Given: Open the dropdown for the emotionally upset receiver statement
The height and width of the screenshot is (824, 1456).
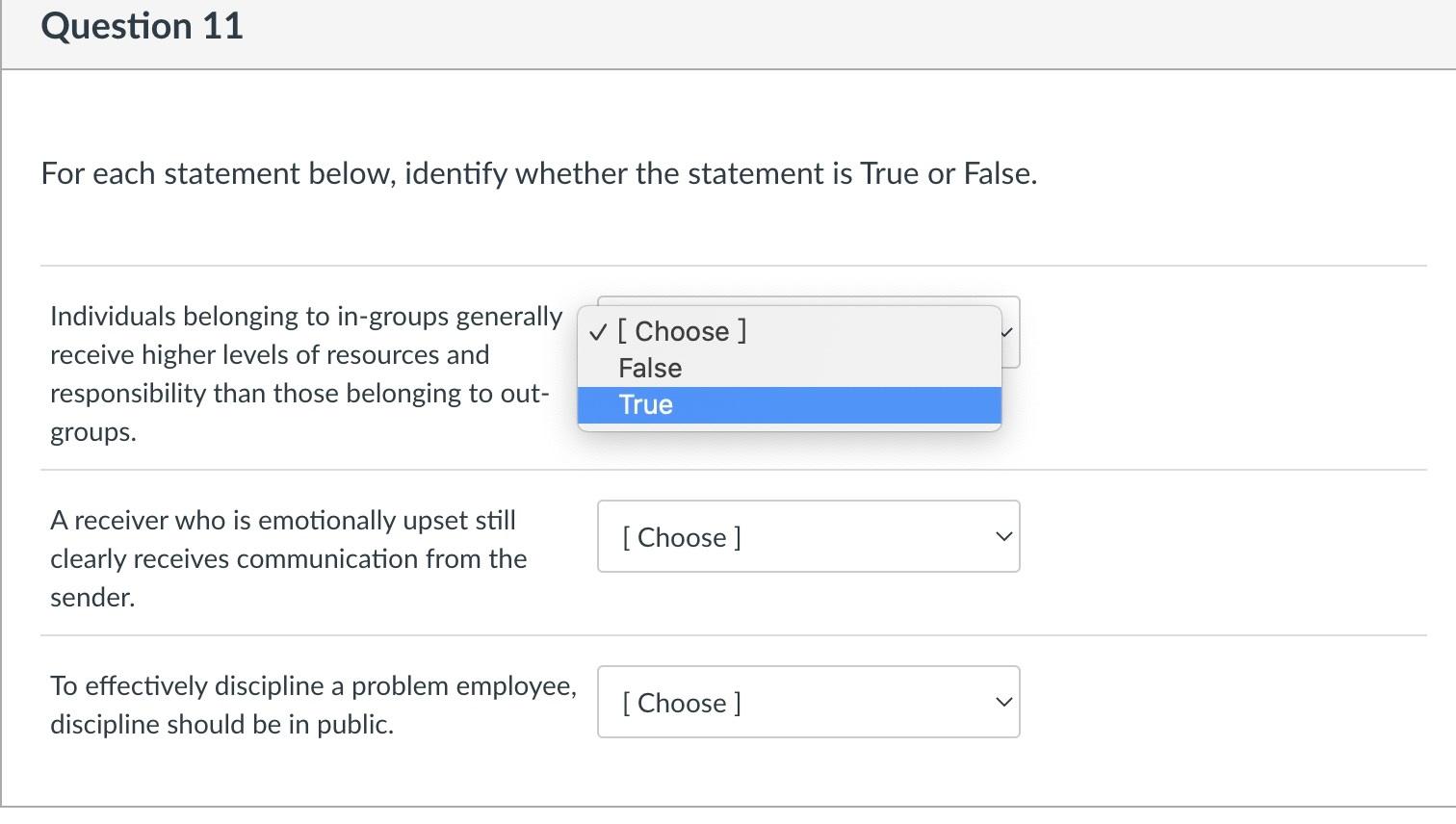Looking at the screenshot, I should pos(808,536).
